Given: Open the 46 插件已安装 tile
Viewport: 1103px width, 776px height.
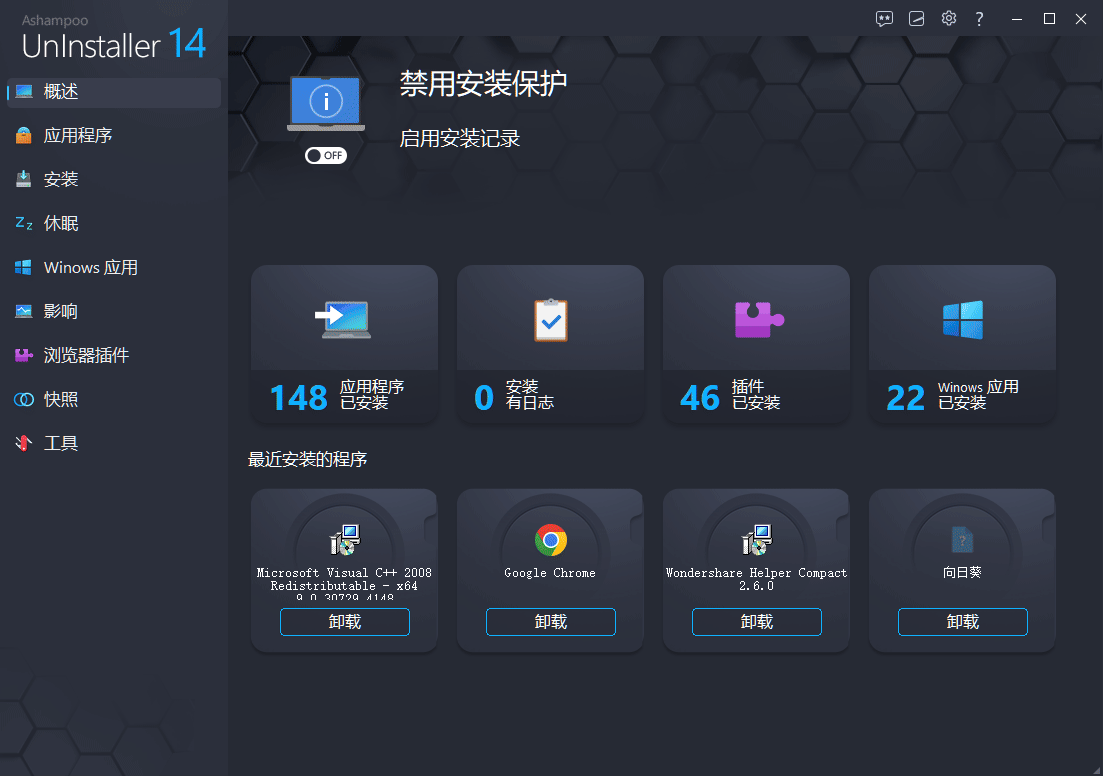Looking at the screenshot, I should coord(757,344).
